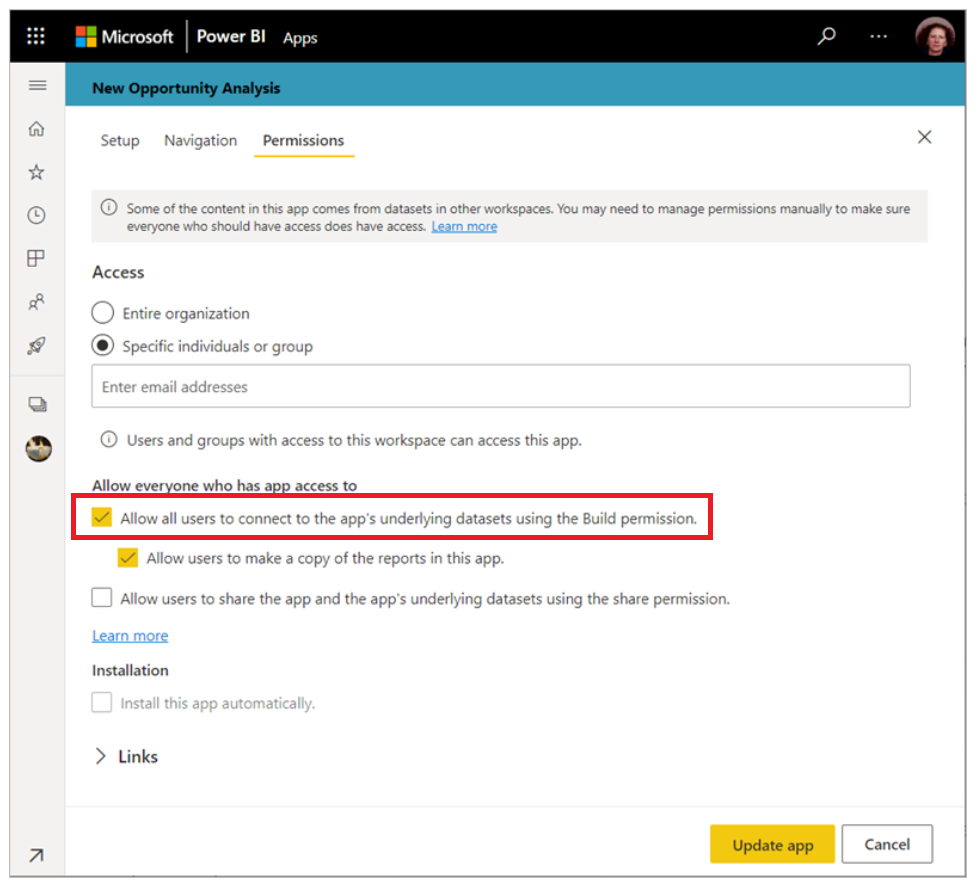975x885 pixels.
Task: Toggle the hamburger navigation pane icon
Action: [x=37, y=85]
